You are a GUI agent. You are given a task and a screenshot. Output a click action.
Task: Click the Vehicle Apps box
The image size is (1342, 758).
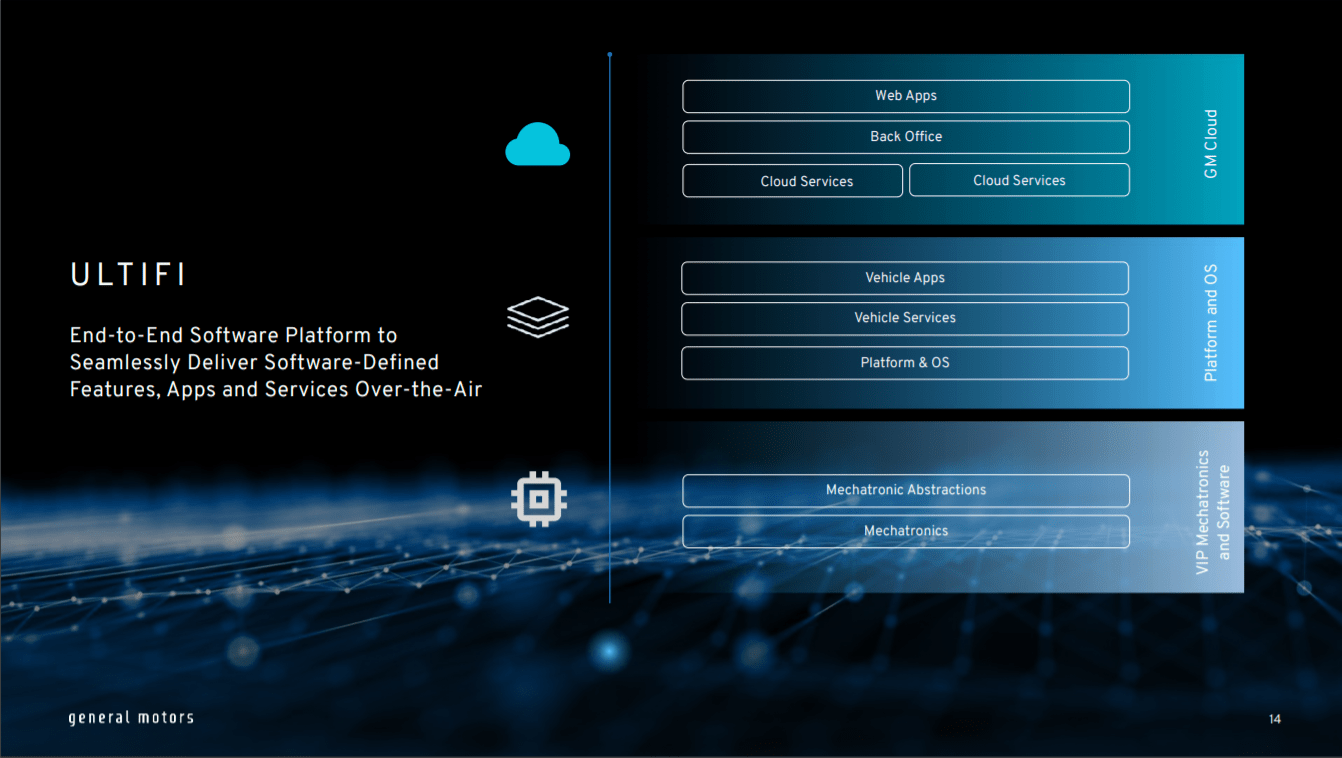[x=905, y=278]
